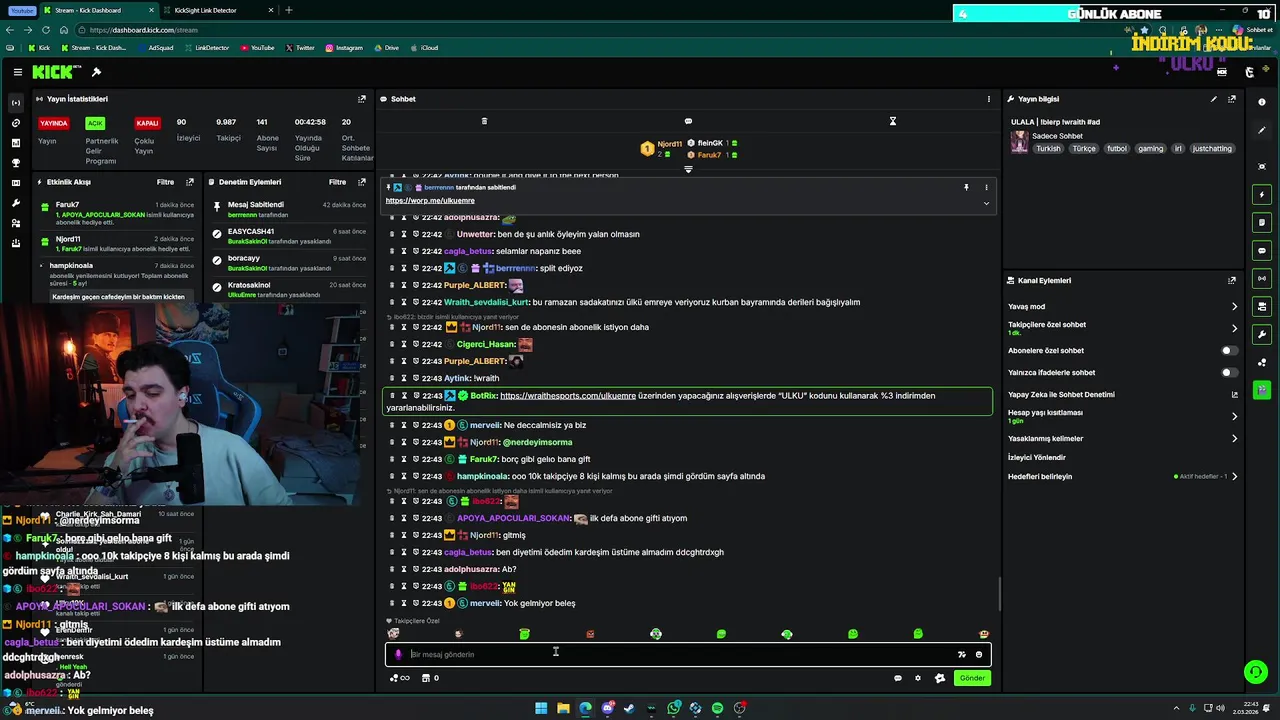The height and width of the screenshot is (720, 1280).
Task: Click the EASYCASH41 ban entry
Action: [288, 236]
